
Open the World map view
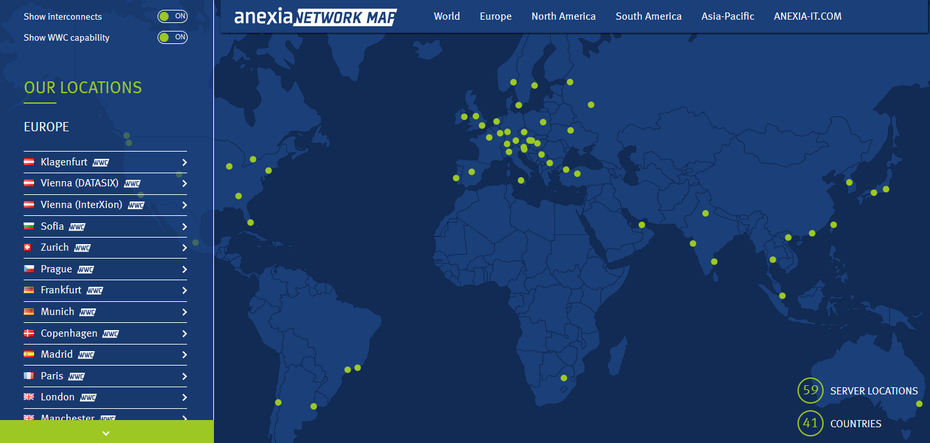click(447, 17)
